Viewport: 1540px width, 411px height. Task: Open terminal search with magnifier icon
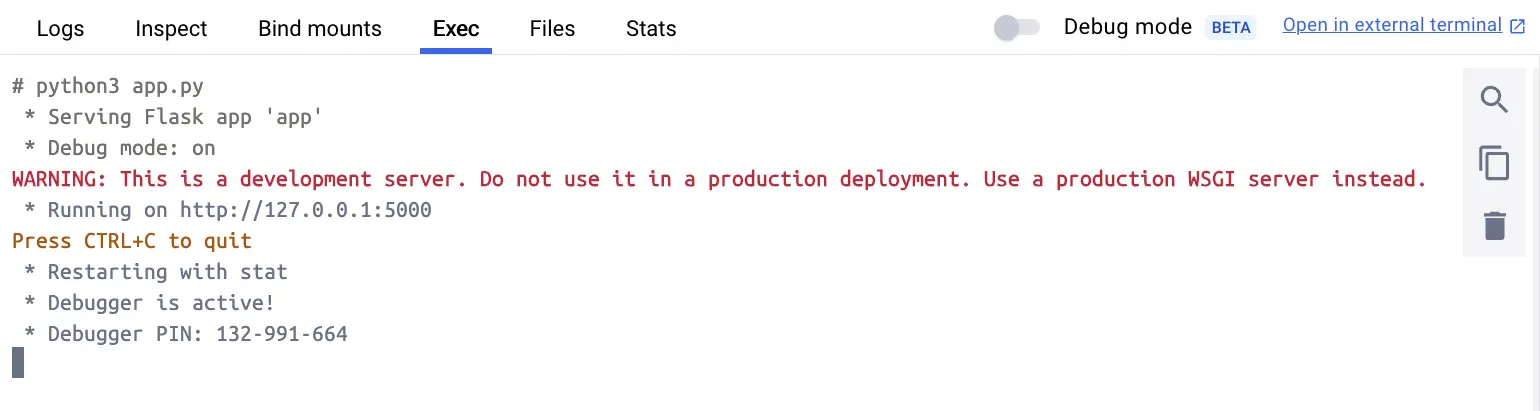click(1494, 100)
